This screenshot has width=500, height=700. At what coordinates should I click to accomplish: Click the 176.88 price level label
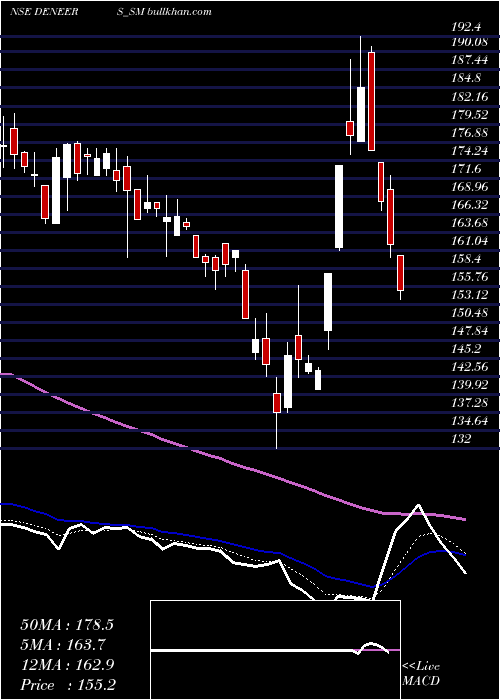(x=468, y=133)
